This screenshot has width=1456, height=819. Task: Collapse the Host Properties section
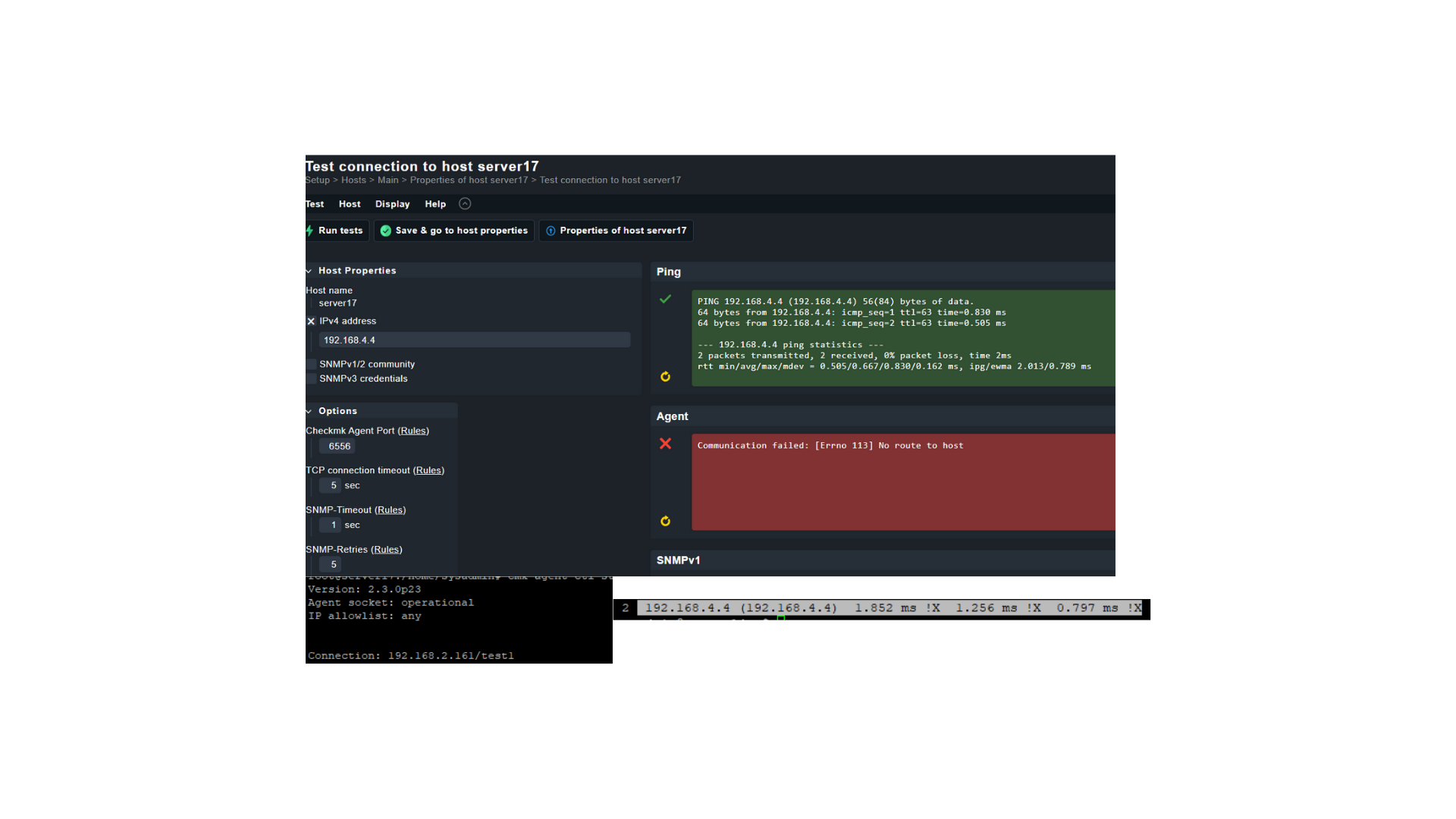click(309, 271)
